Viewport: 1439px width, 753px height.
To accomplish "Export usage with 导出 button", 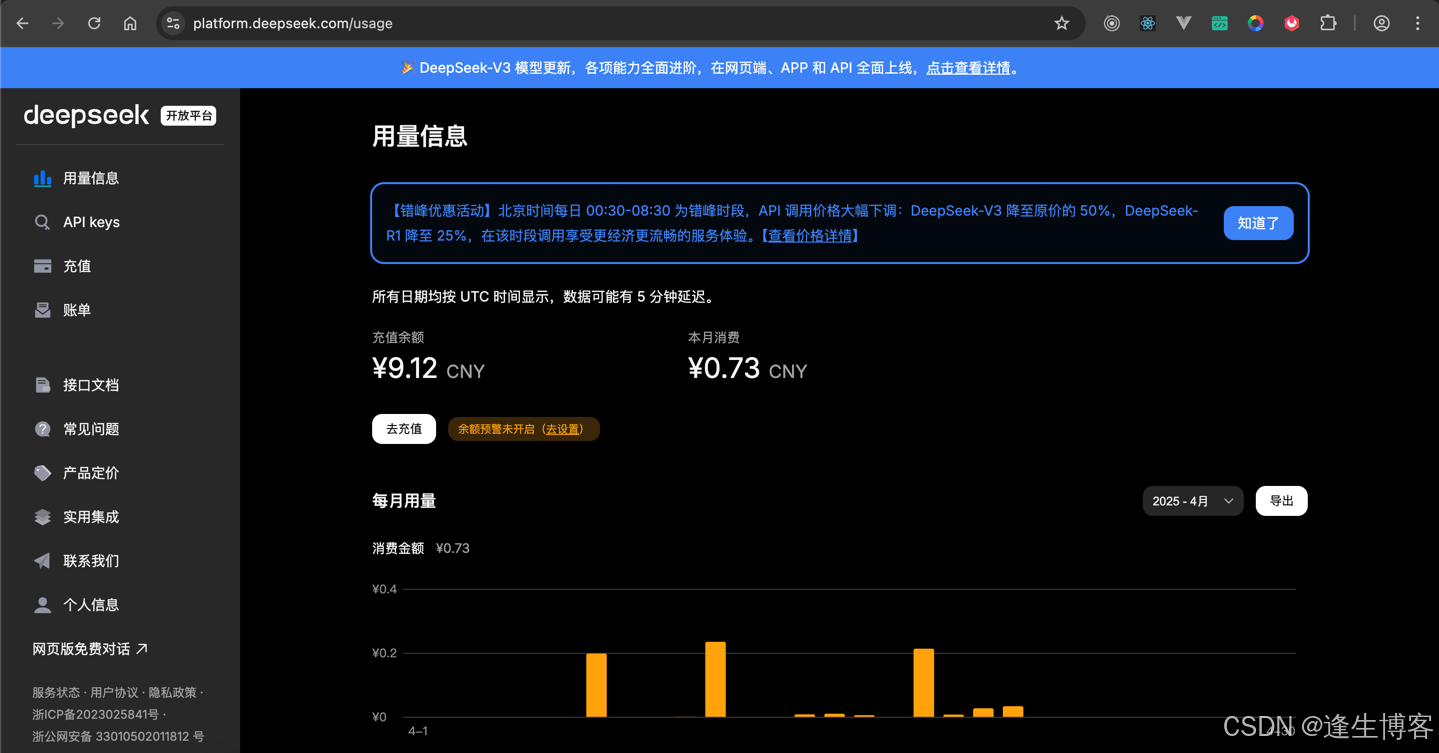I will tap(1281, 501).
